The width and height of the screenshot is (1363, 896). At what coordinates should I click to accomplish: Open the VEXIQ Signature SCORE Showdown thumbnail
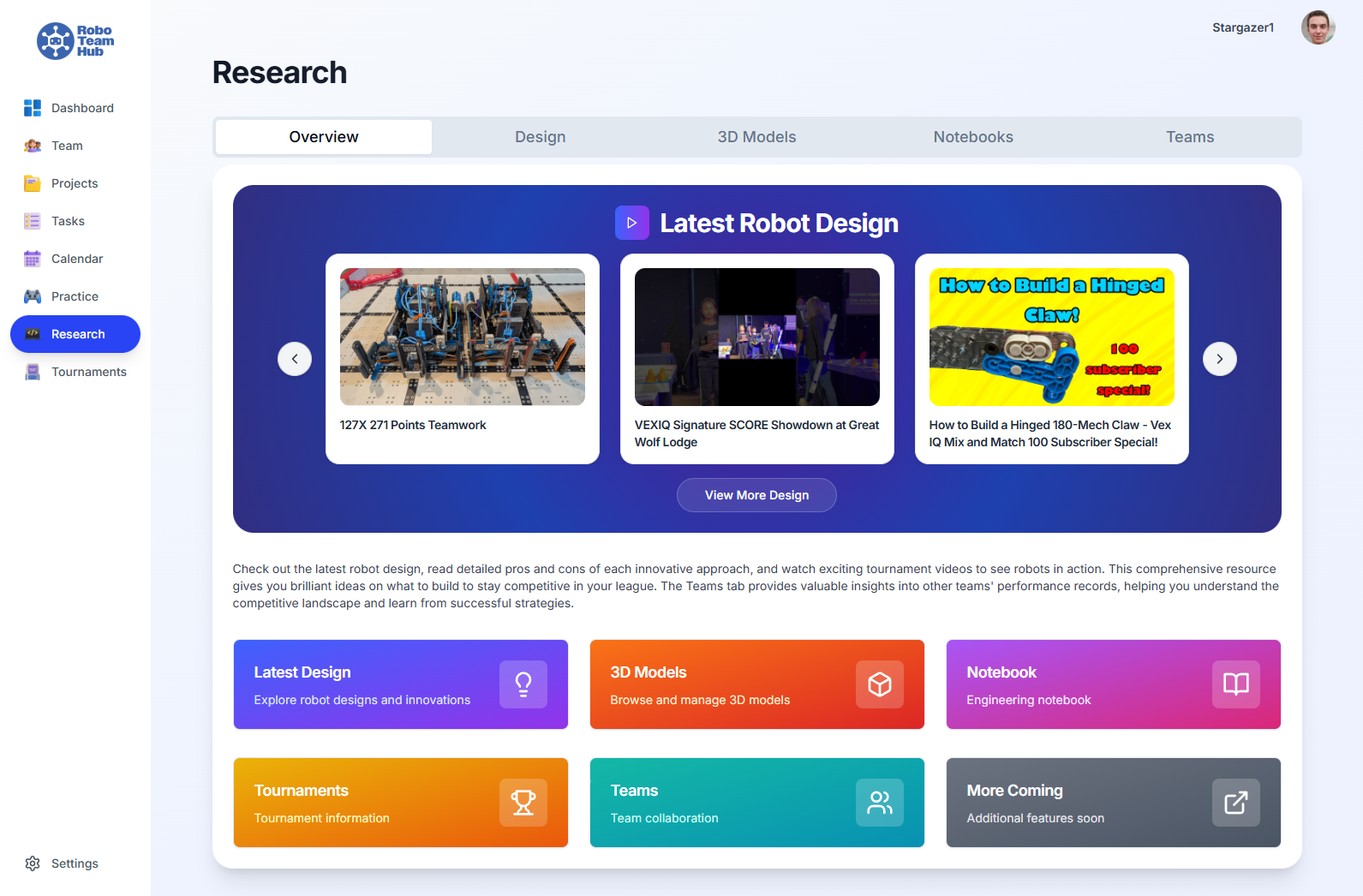point(757,337)
